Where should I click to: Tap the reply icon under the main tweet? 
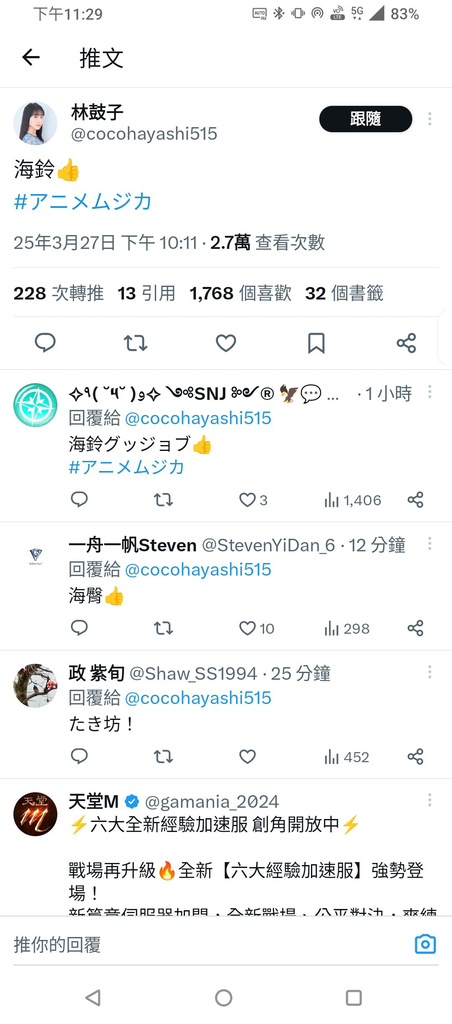tap(45, 342)
